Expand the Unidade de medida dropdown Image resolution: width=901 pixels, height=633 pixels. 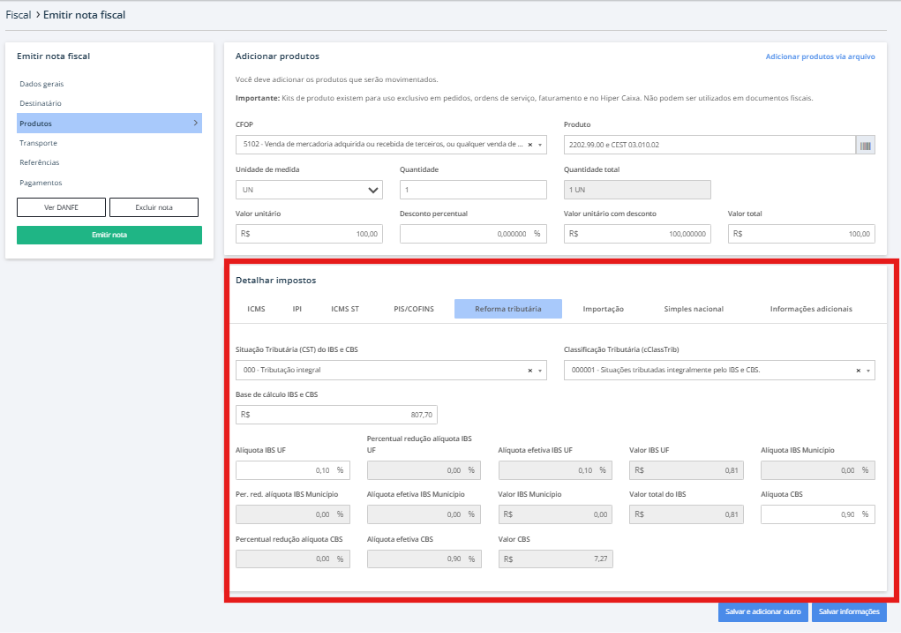coord(374,190)
